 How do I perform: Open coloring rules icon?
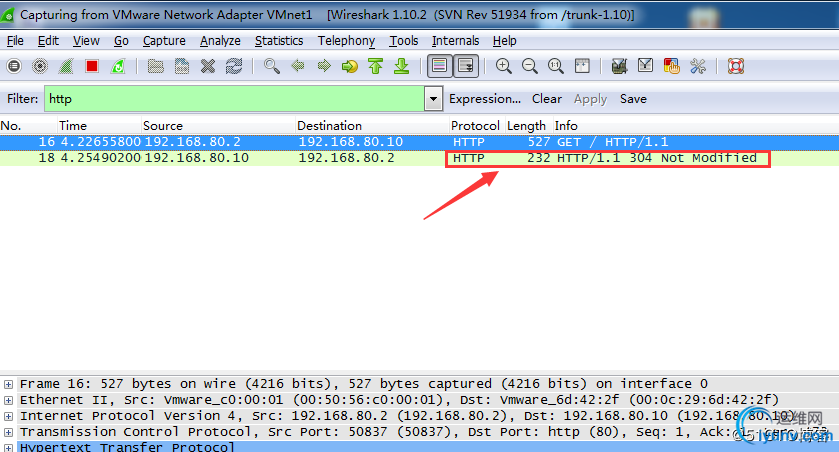(x=671, y=66)
